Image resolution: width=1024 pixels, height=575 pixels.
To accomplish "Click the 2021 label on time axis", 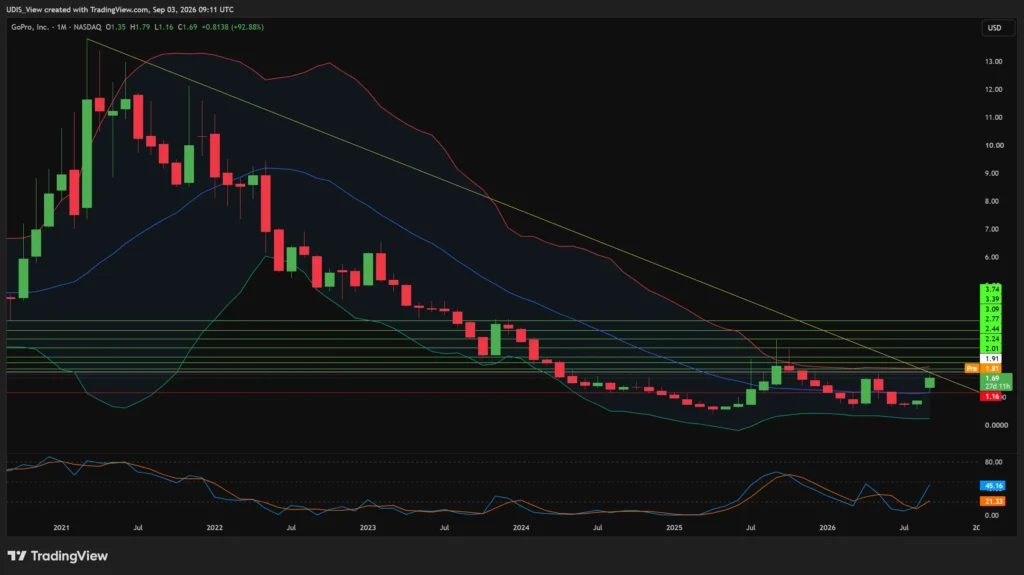I will pyautogui.click(x=61, y=527).
